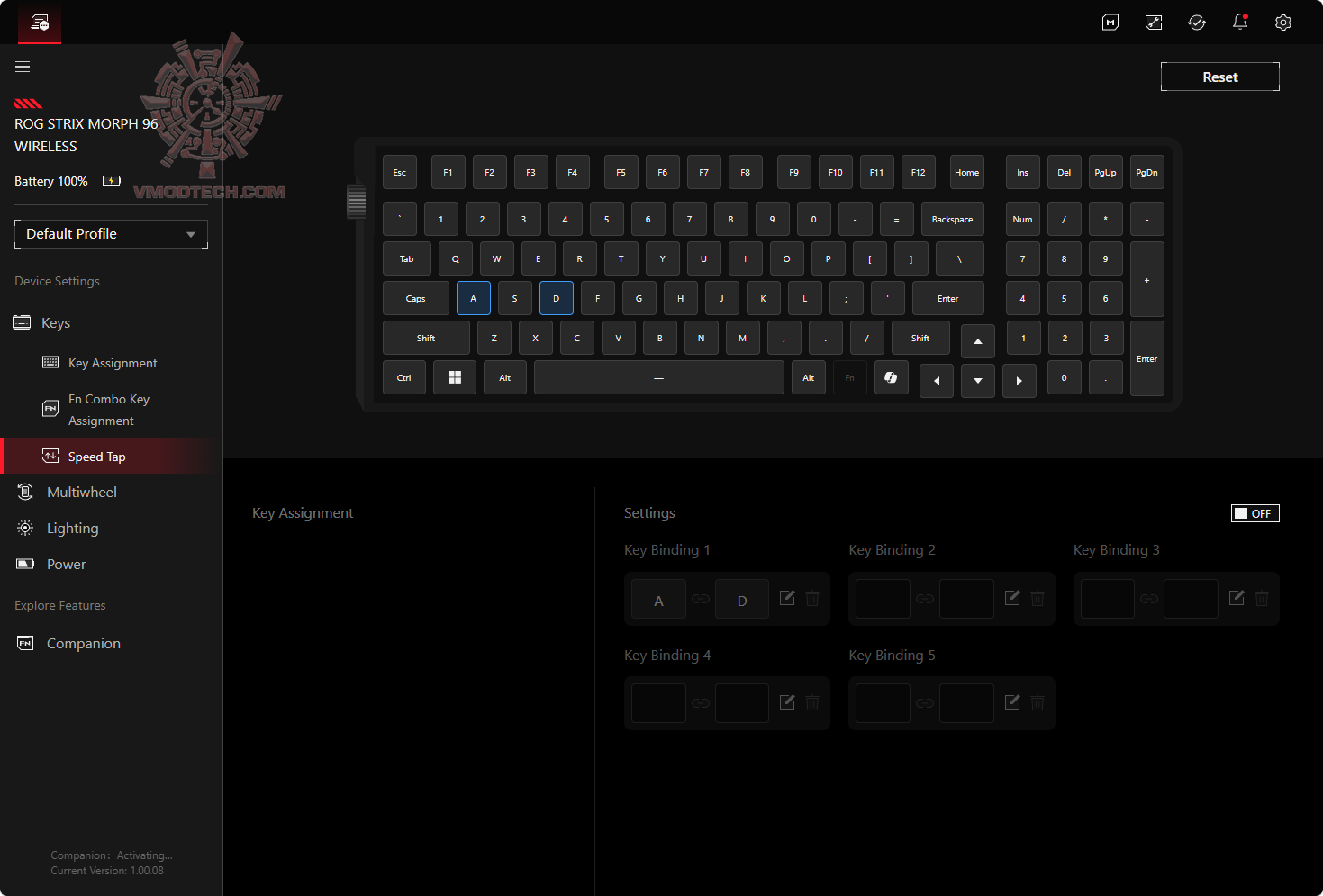Select the device icon tab at top-left
1323x896 pixels.
click(x=40, y=23)
